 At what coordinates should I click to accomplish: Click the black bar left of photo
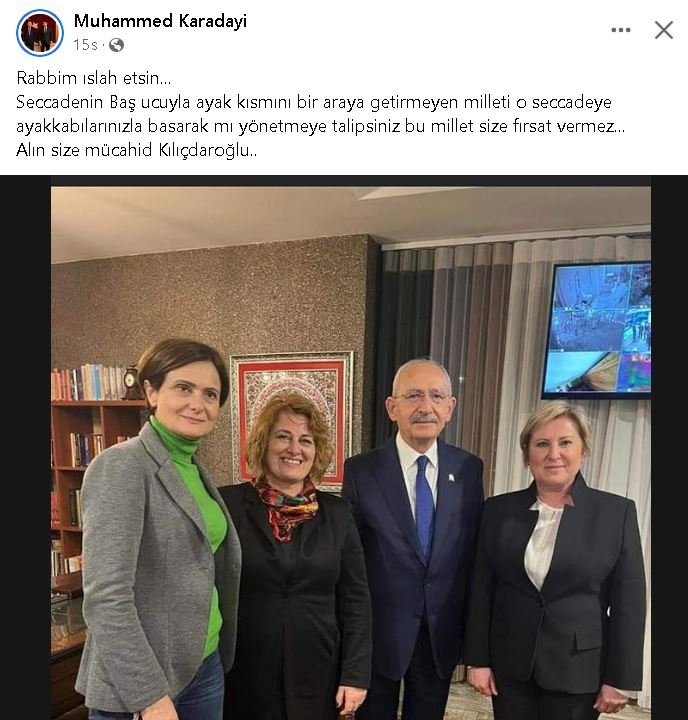click(x=25, y=448)
